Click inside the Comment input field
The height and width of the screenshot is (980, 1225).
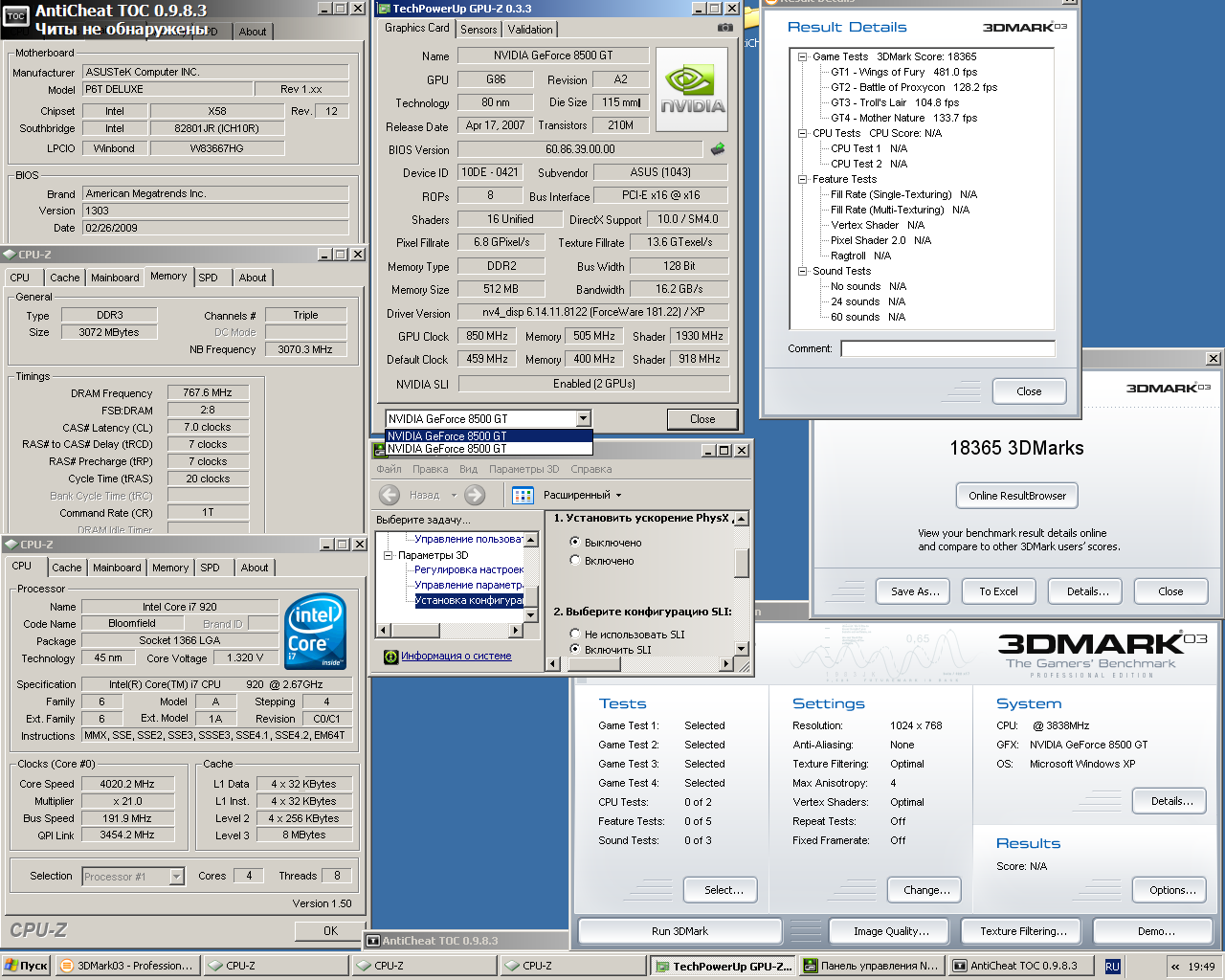coord(947,348)
